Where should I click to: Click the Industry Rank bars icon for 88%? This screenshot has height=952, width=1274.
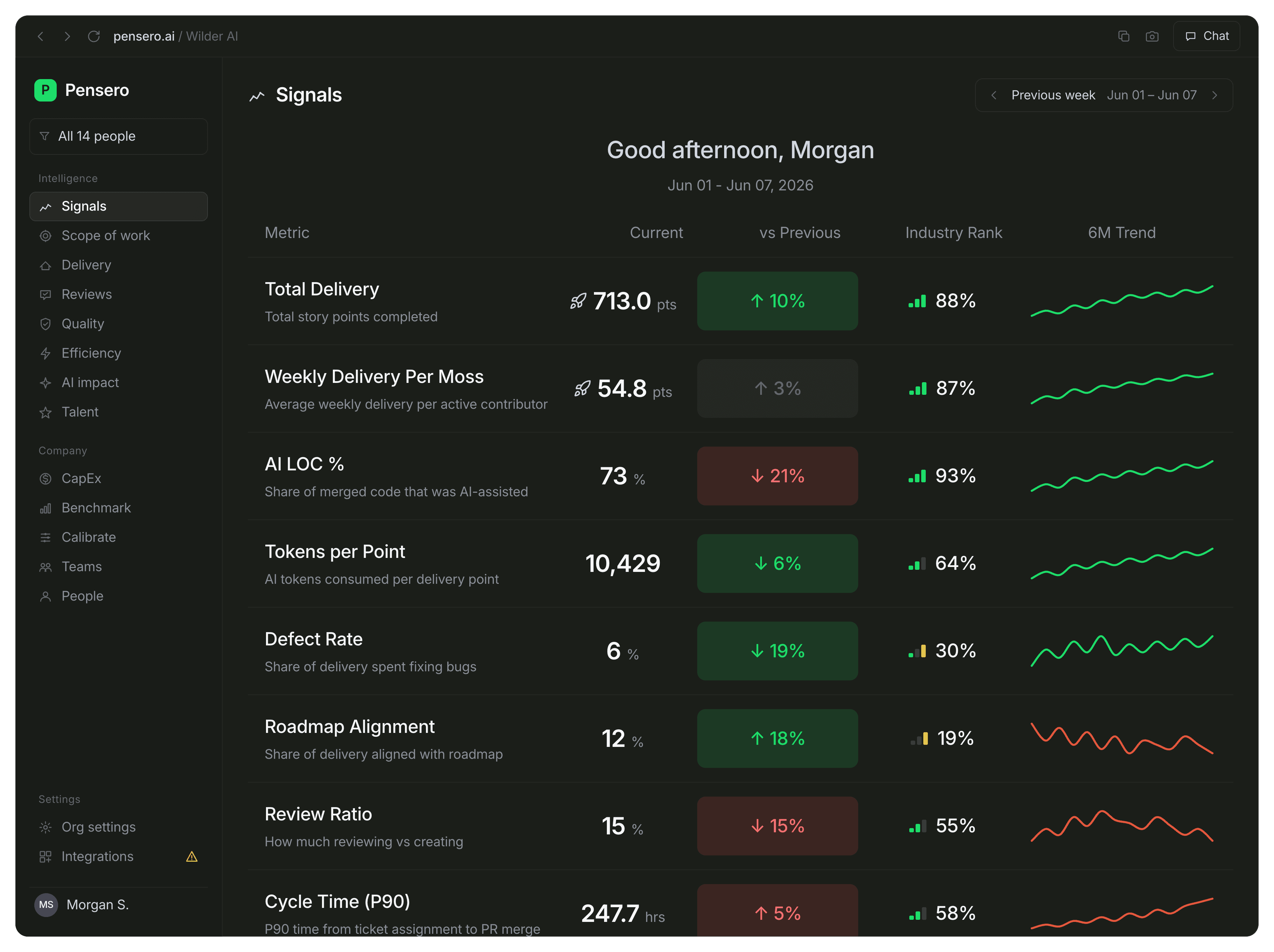(x=917, y=301)
